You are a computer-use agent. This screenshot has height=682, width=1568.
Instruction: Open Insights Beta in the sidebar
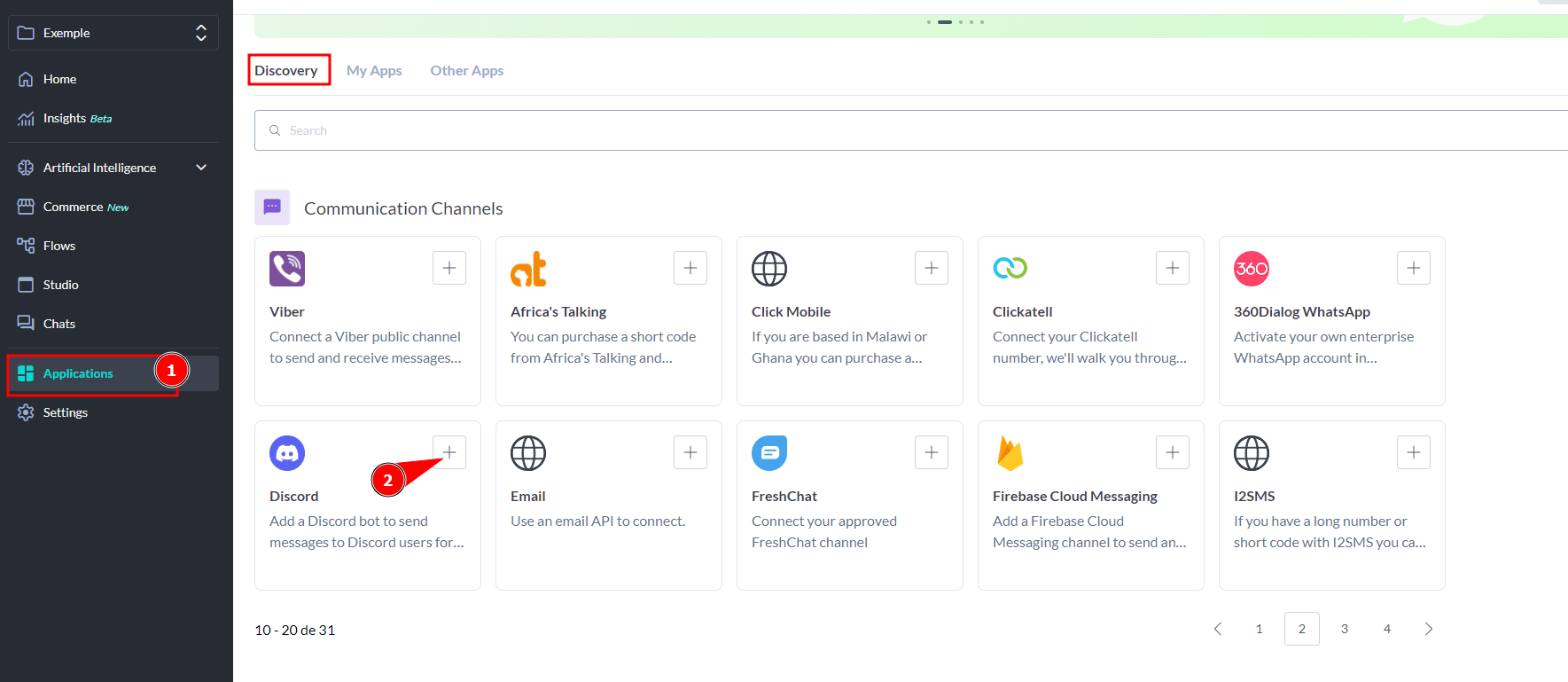[113, 118]
